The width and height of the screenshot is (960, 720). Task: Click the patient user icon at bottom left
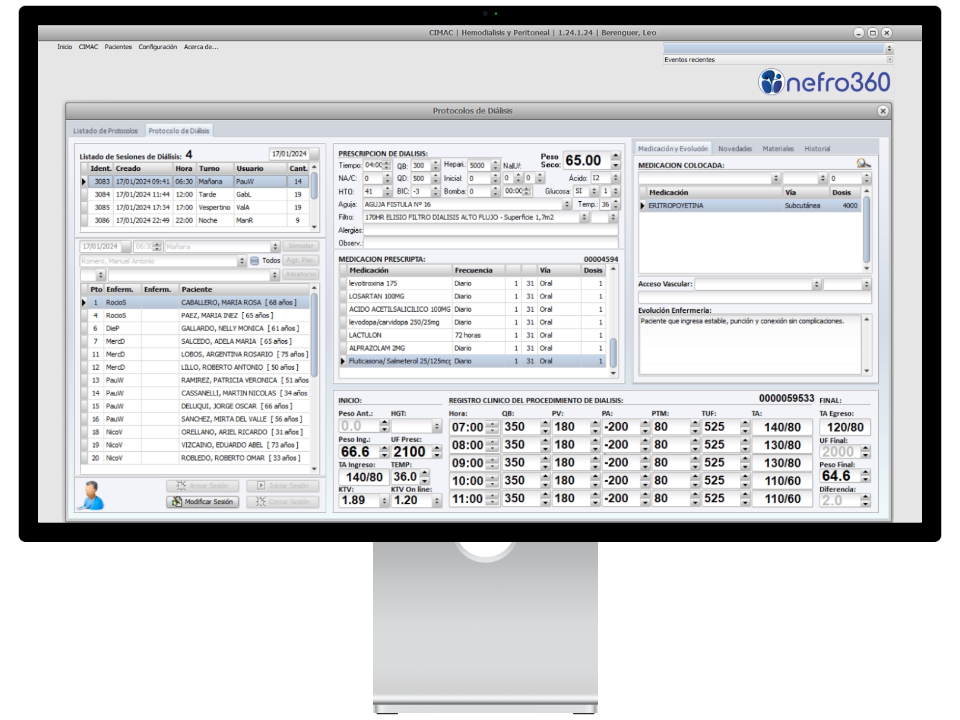coord(90,494)
